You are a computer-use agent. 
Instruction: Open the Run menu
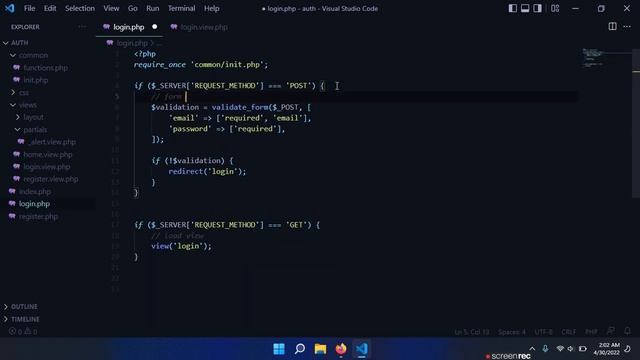(153, 8)
